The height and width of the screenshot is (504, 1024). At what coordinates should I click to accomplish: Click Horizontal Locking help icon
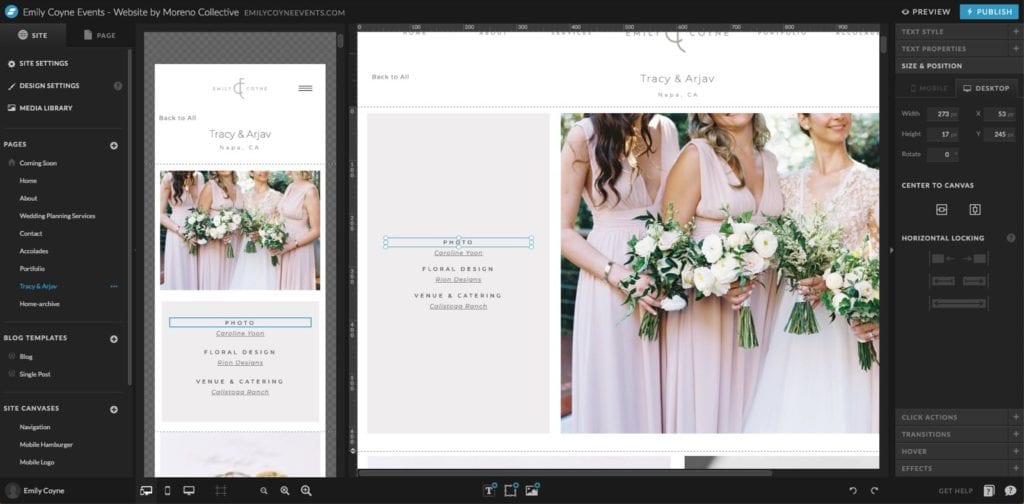[x=1011, y=238]
